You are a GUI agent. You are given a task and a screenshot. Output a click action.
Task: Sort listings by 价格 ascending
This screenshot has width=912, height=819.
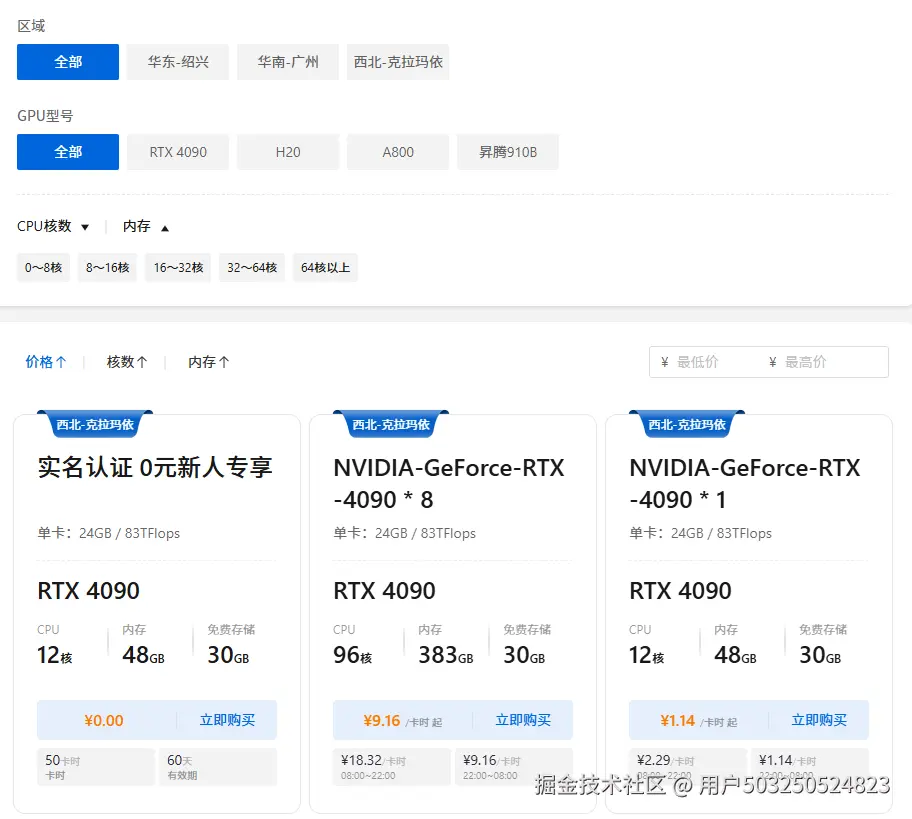(x=45, y=361)
